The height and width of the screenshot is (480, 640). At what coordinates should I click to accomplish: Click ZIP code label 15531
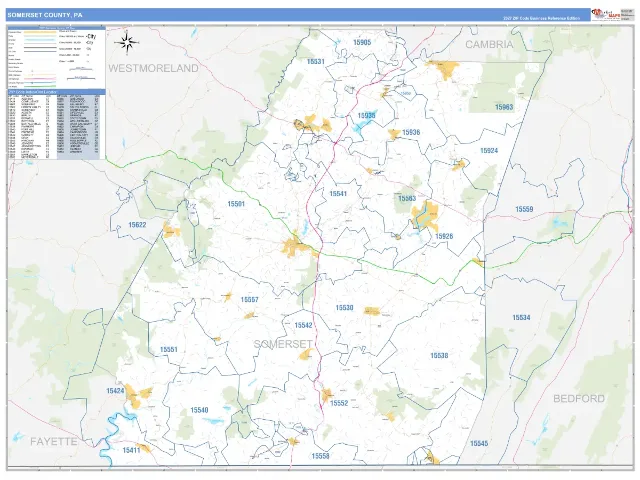coord(316,62)
